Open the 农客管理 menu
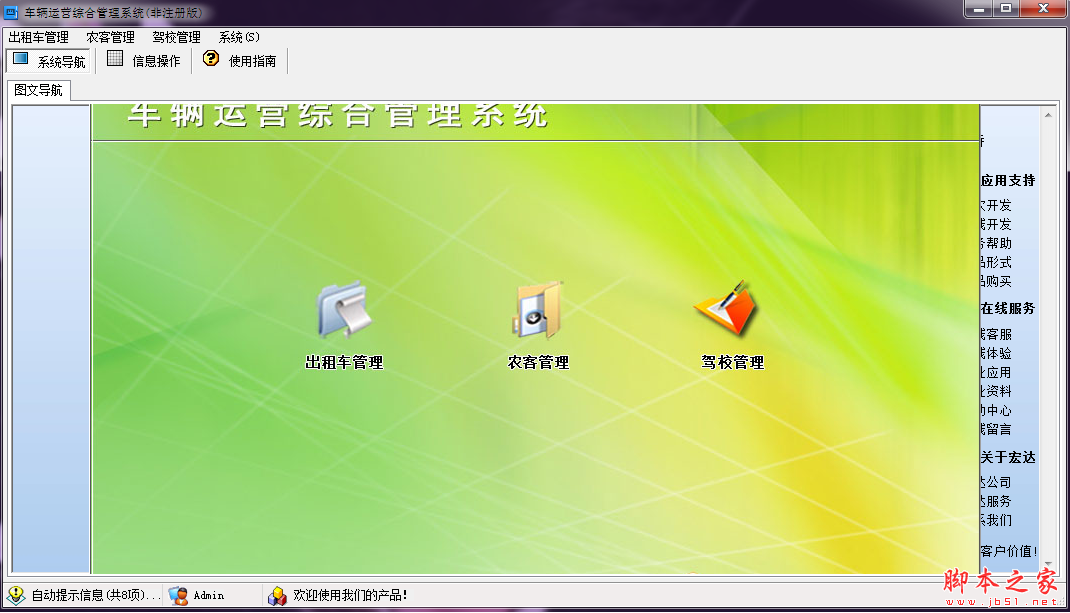Screen dimensions: 1070x613 point(110,37)
